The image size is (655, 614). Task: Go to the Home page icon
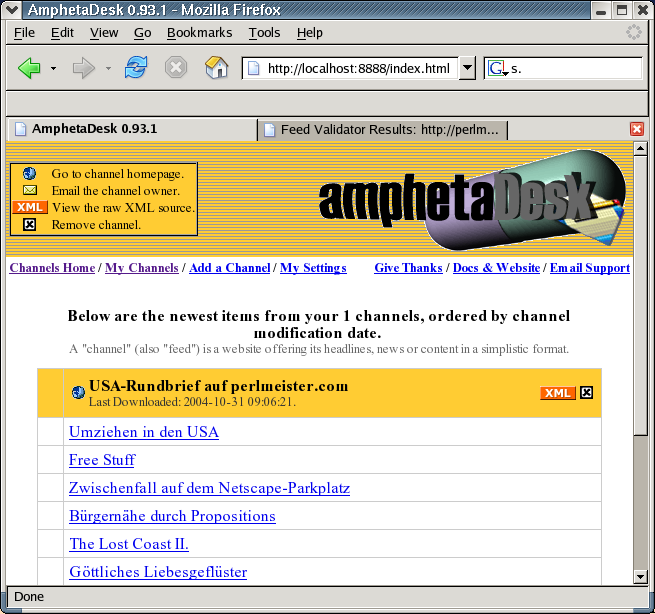point(216,67)
